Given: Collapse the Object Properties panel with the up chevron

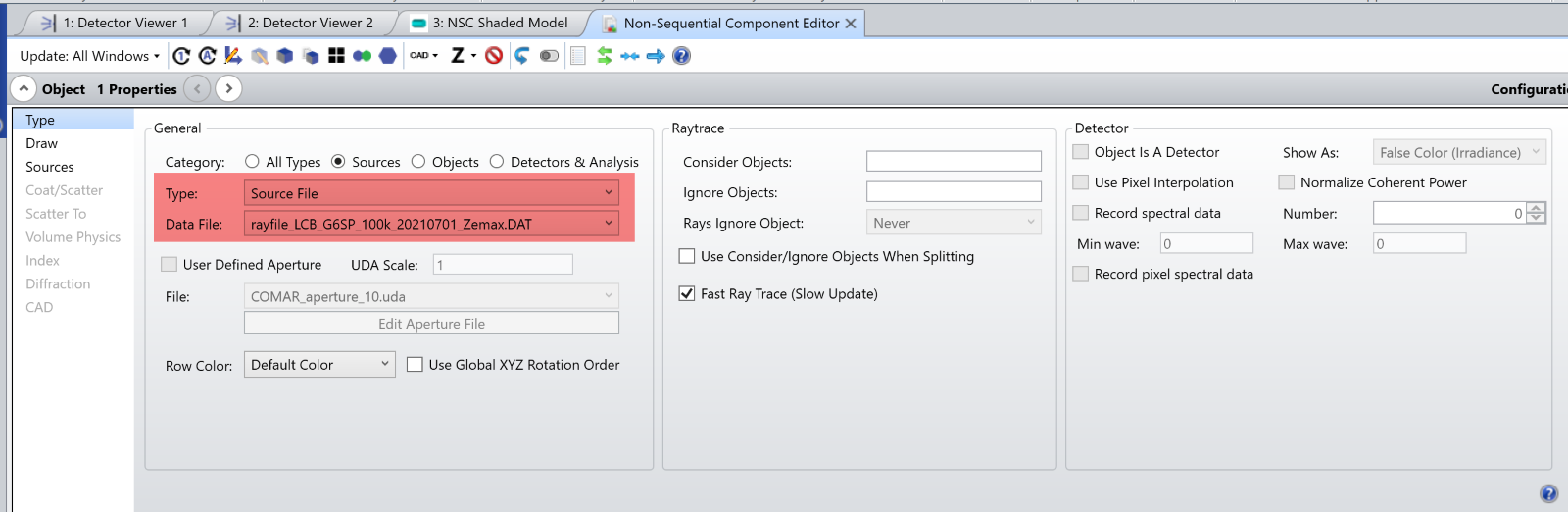Looking at the screenshot, I should point(24,88).
